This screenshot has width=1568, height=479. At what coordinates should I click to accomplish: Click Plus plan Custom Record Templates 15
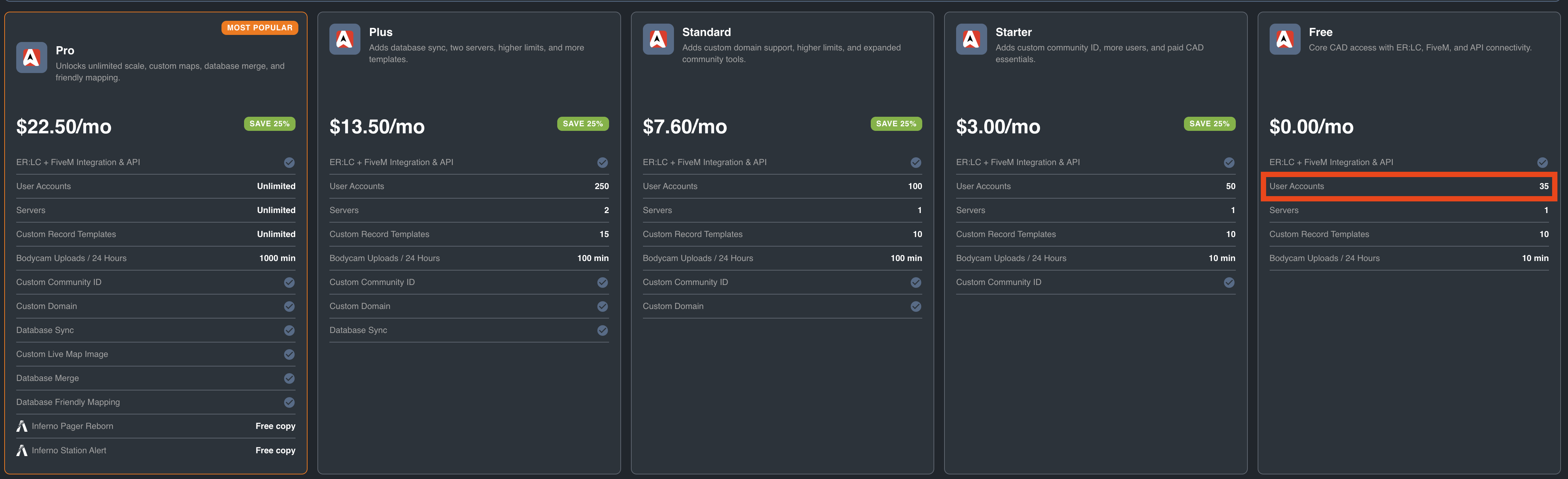[604, 234]
